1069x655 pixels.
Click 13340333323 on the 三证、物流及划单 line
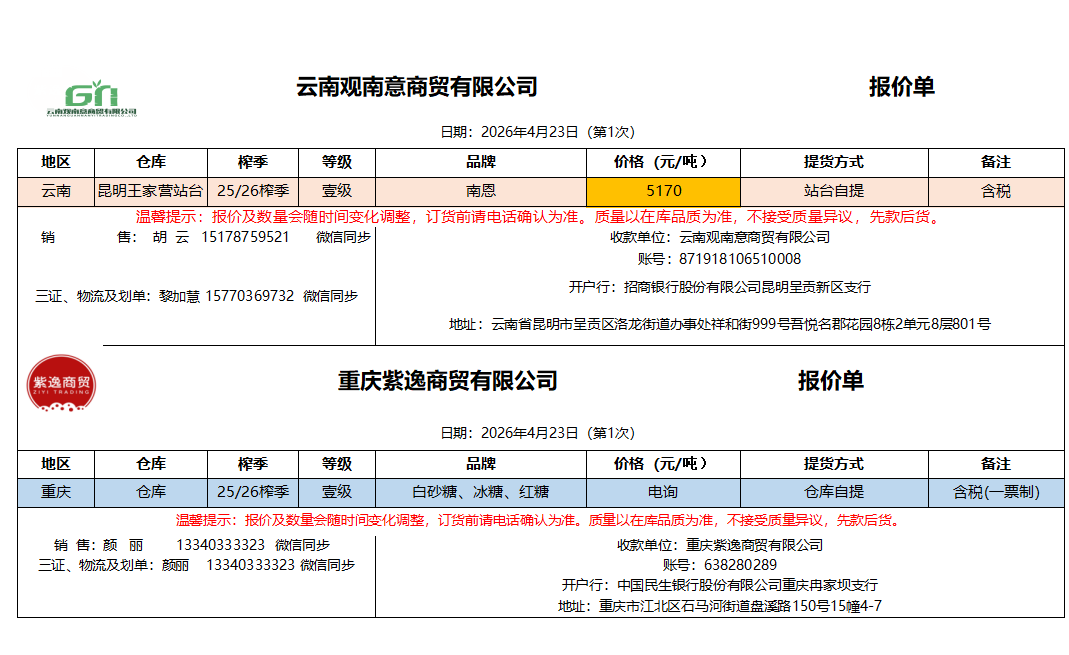pos(250,565)
